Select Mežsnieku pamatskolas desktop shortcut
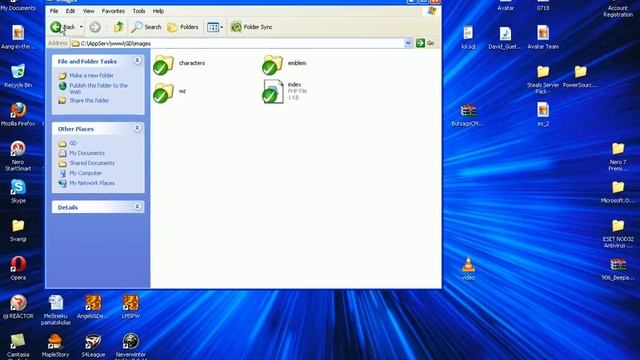 tap(56, 310)
